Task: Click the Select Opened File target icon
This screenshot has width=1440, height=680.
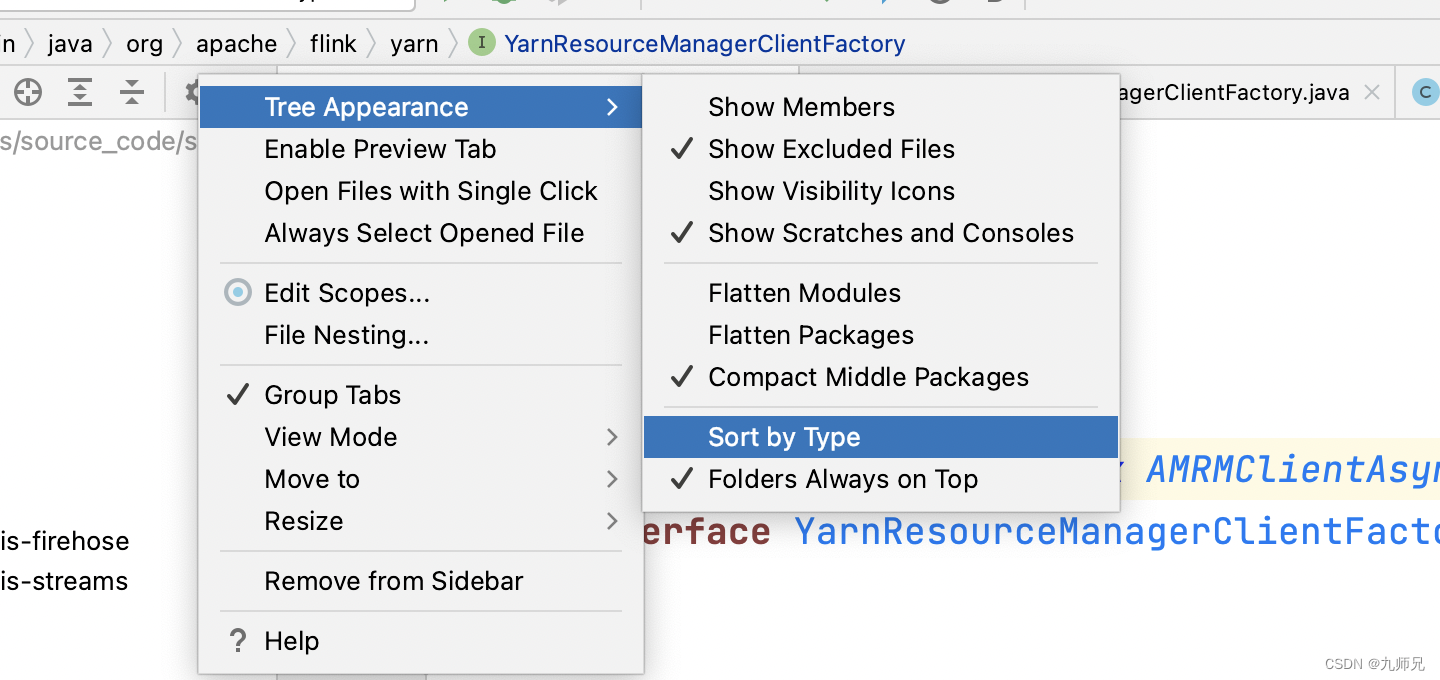Action: [x=28, y=93]
